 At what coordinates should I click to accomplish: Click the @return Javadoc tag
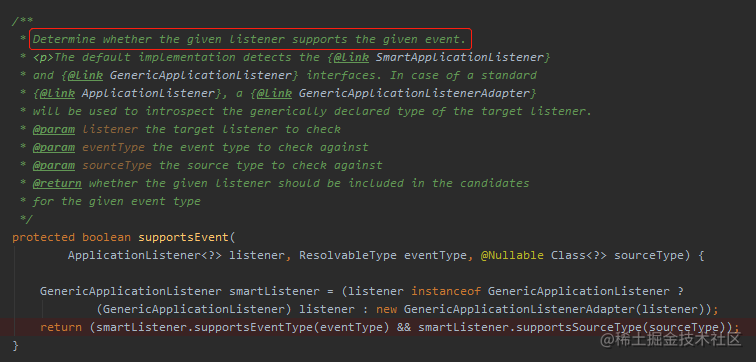point(57,184)
